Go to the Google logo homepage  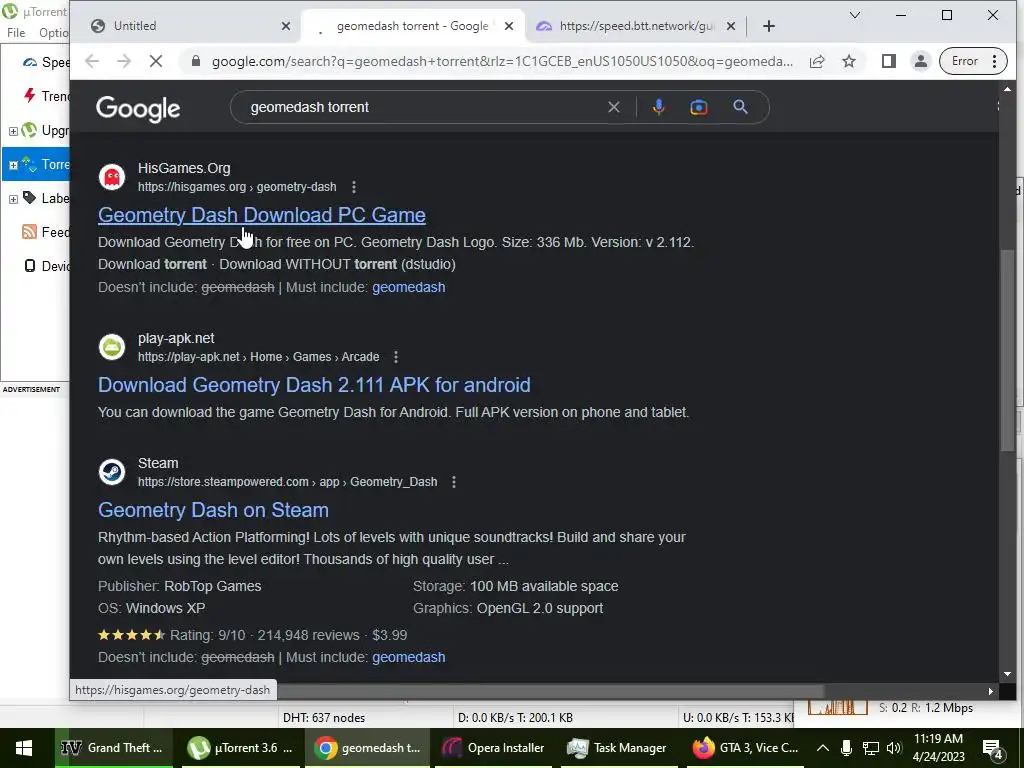pyautogui.click(x=138, y=108)
